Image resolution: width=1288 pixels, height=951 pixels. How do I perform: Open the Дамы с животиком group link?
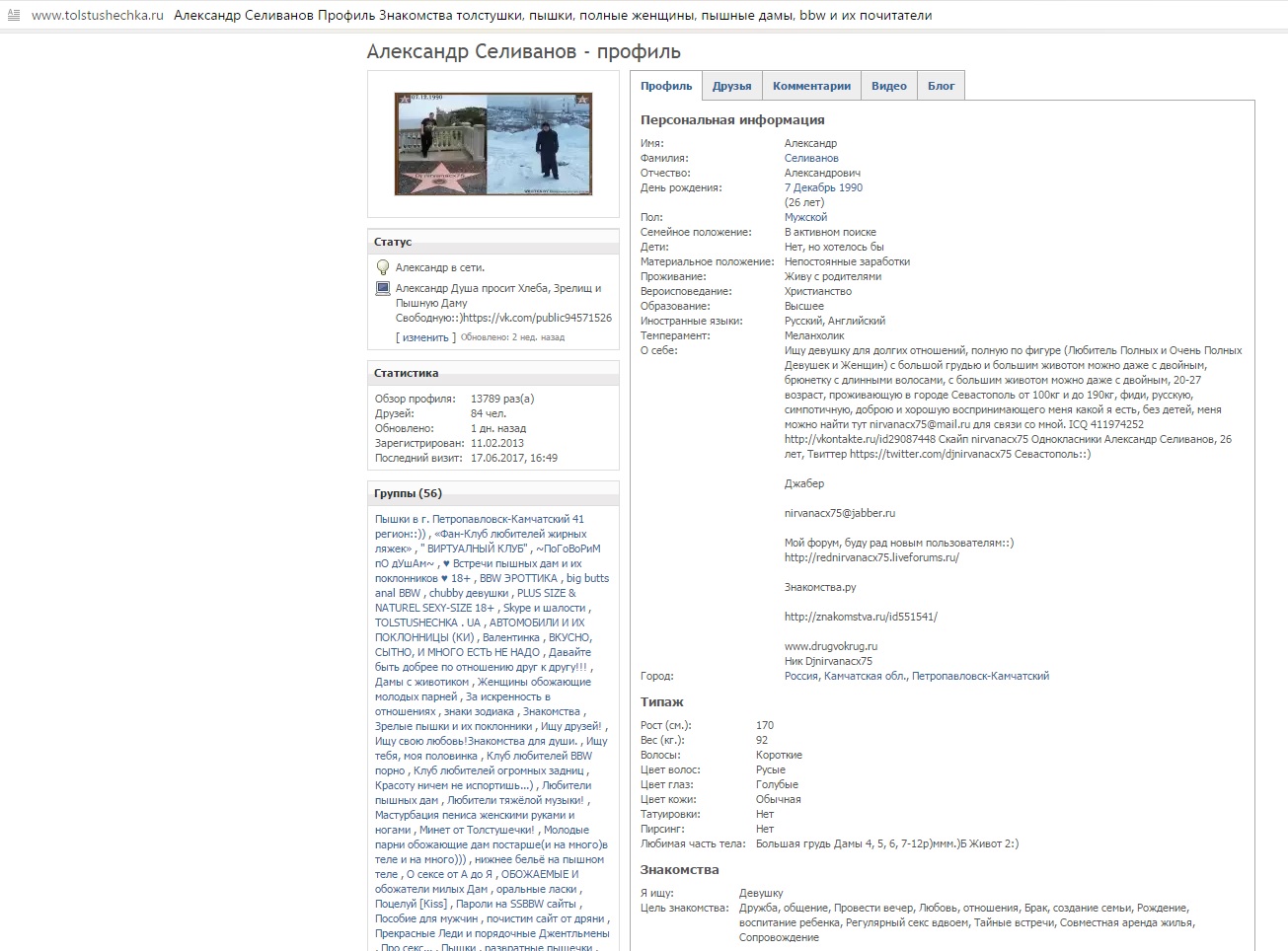coord(421,682)
